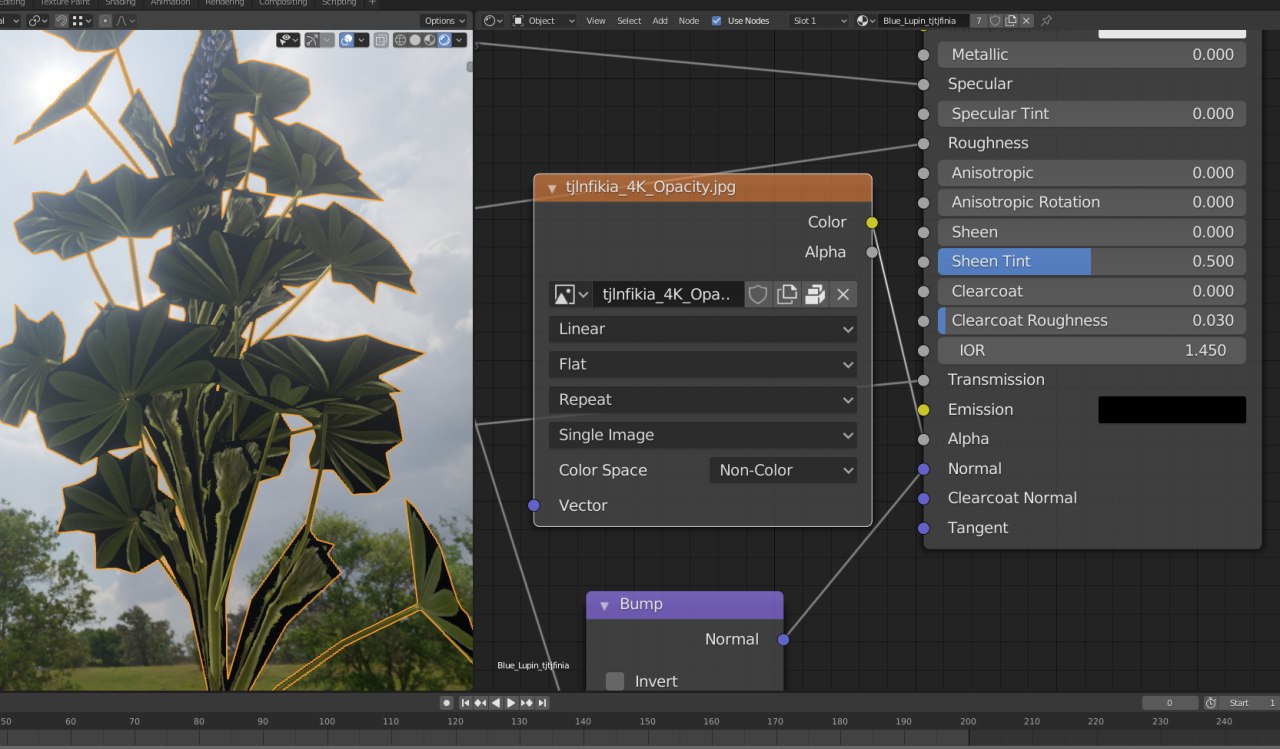Collapse the Bump node triangle

pos(604,605)
